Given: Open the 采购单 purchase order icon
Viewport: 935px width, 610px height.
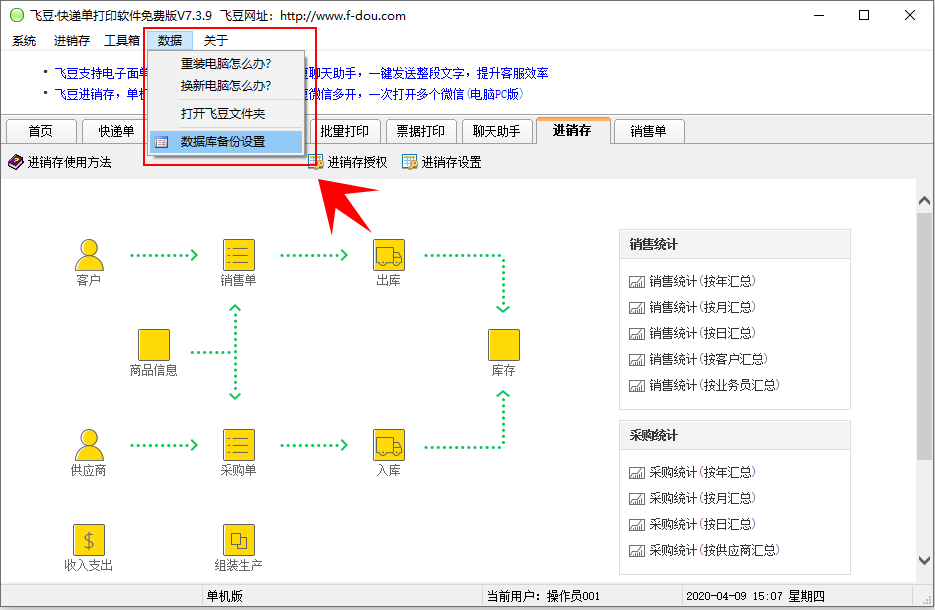Looking at the screenshot, I should (239, 445).
